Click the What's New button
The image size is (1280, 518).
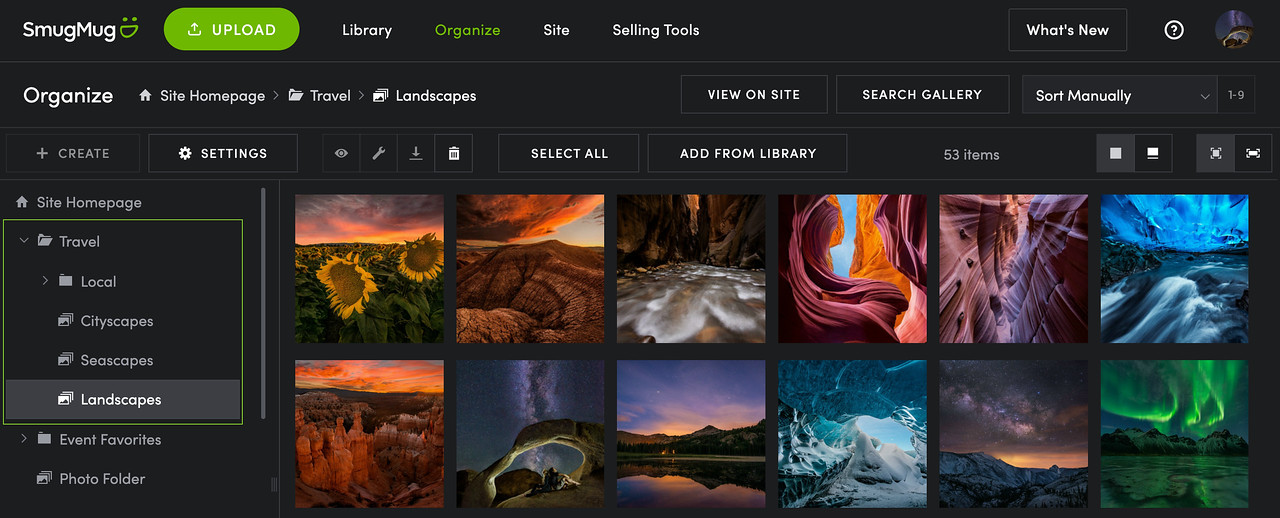click(x=1067, y=30)
